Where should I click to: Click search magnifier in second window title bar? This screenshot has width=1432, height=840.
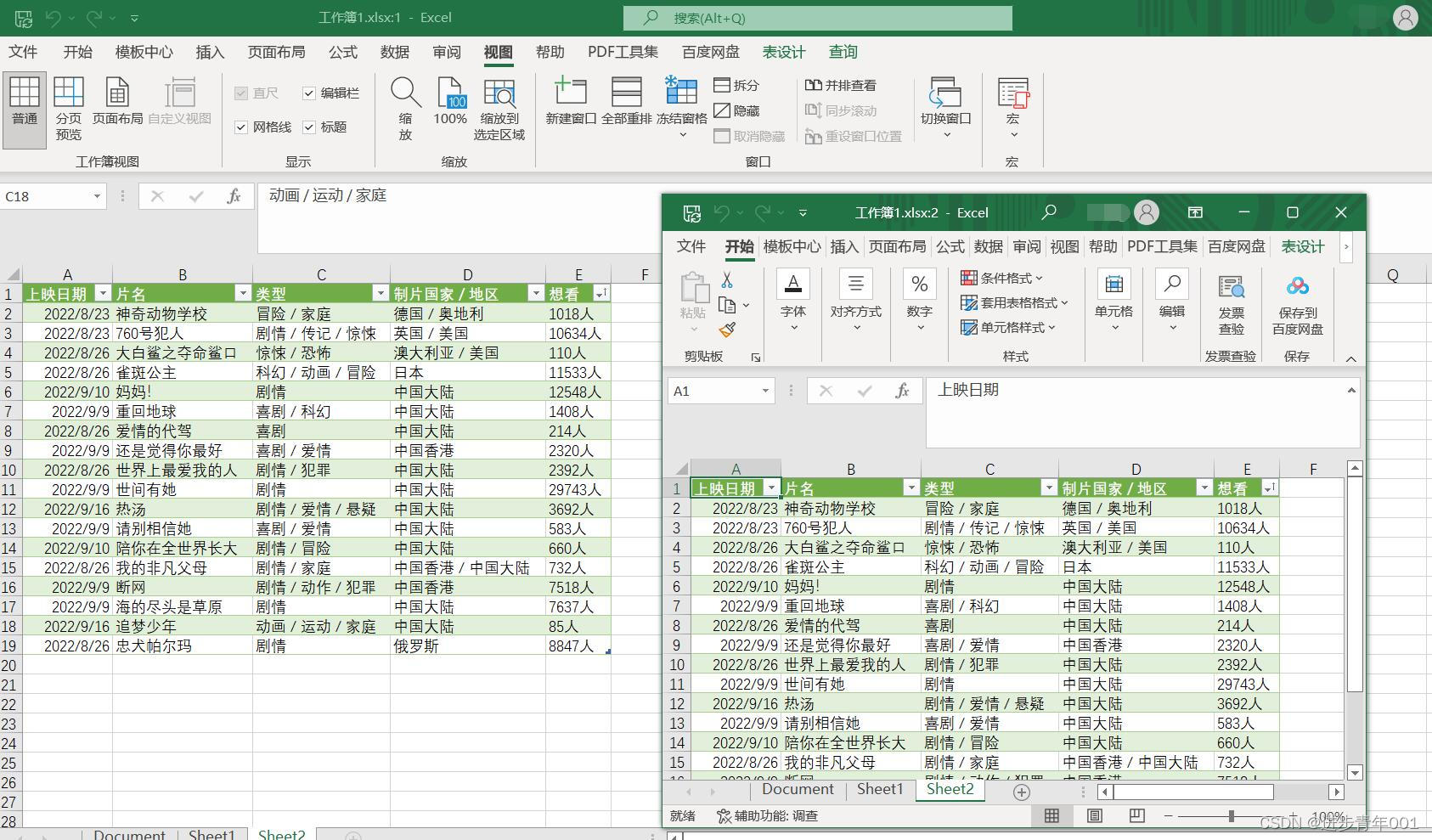point(1049,212)
